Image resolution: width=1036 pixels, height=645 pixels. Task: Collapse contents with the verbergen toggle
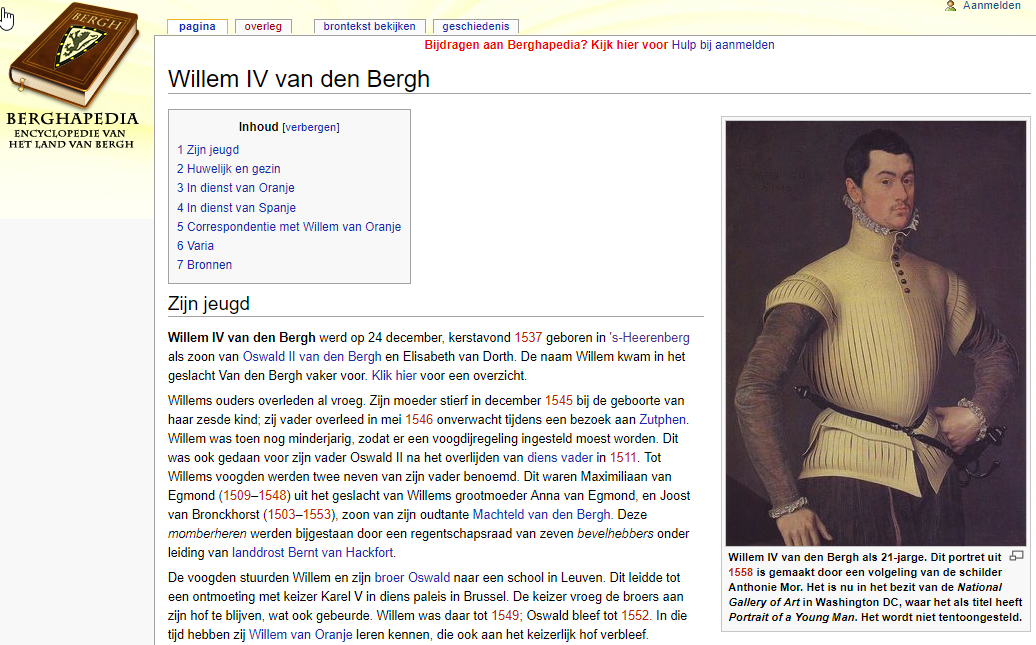[x=311, y=128]
